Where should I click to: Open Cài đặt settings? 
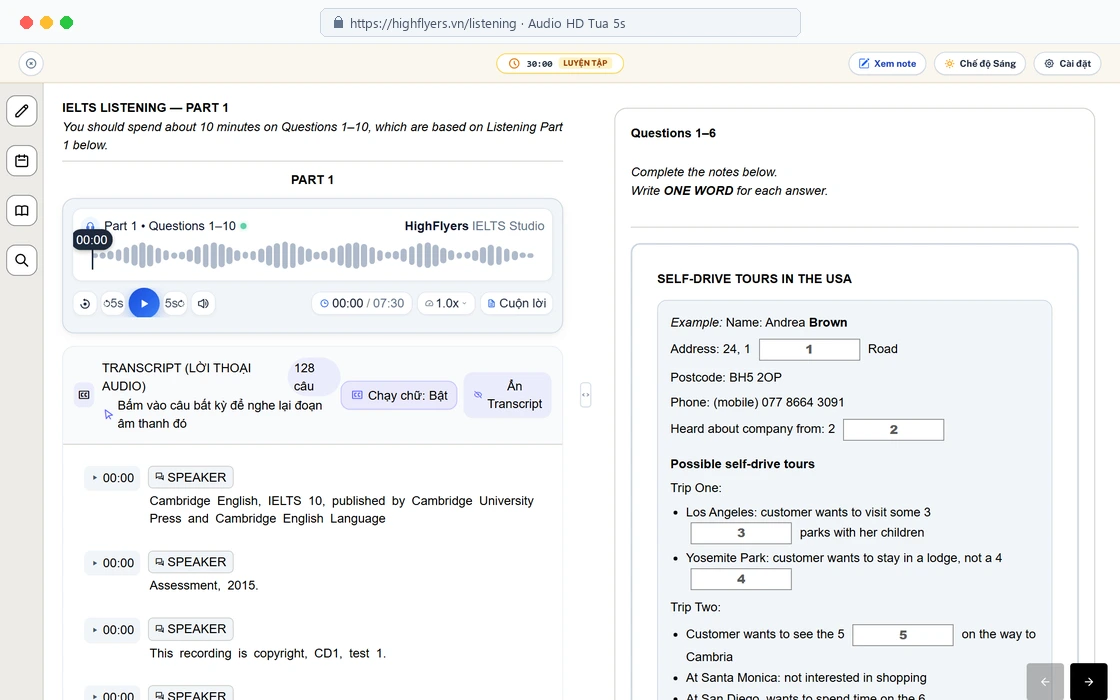point(1068,64)
